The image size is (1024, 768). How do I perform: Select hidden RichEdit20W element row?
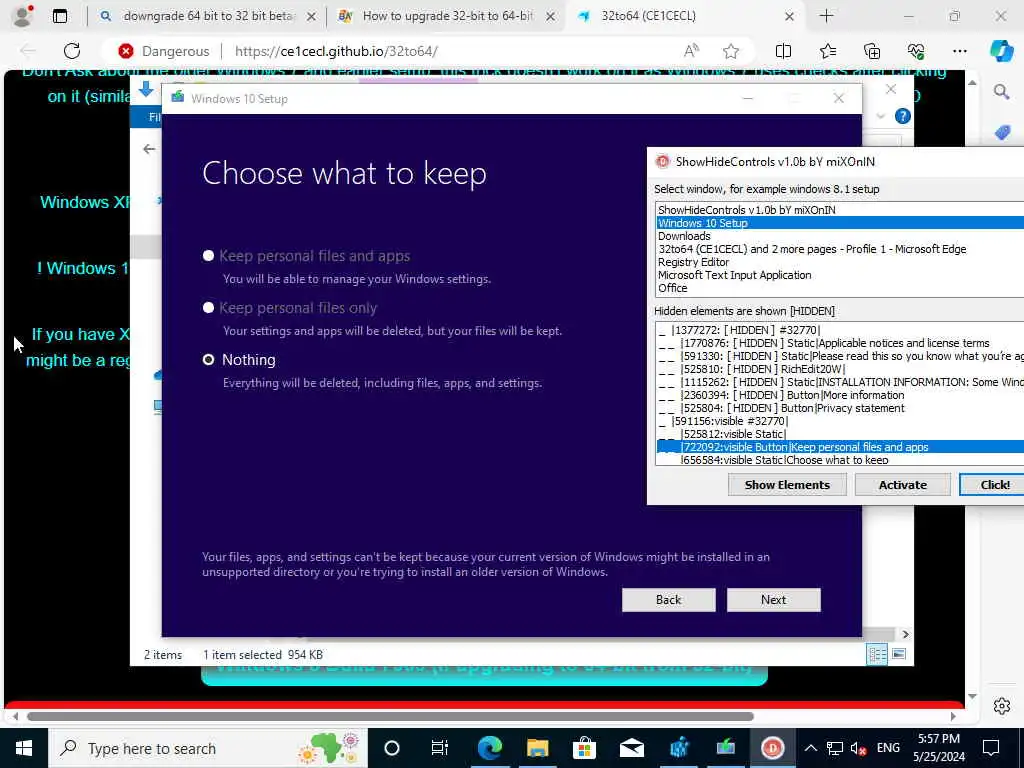point(840,369)
